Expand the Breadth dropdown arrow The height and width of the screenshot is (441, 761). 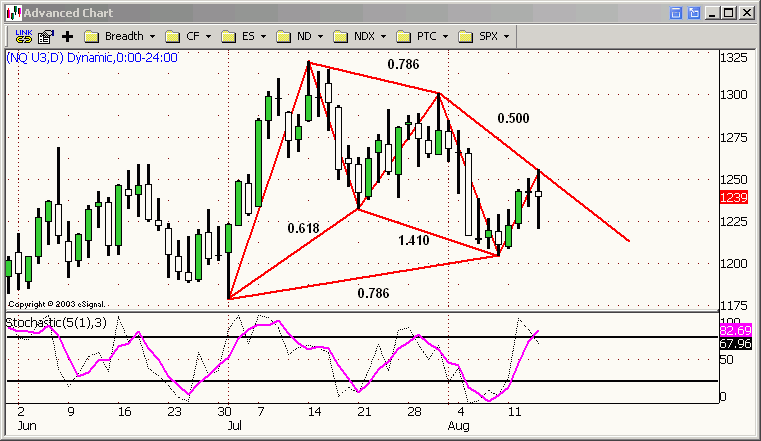pos(152,37)
